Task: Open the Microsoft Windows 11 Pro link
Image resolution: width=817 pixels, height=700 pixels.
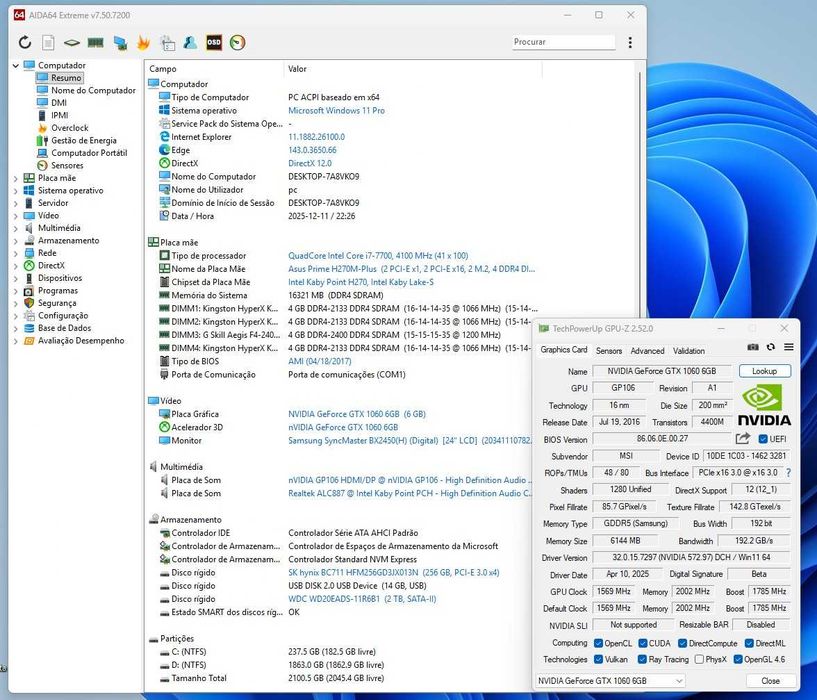Action: 336,110
